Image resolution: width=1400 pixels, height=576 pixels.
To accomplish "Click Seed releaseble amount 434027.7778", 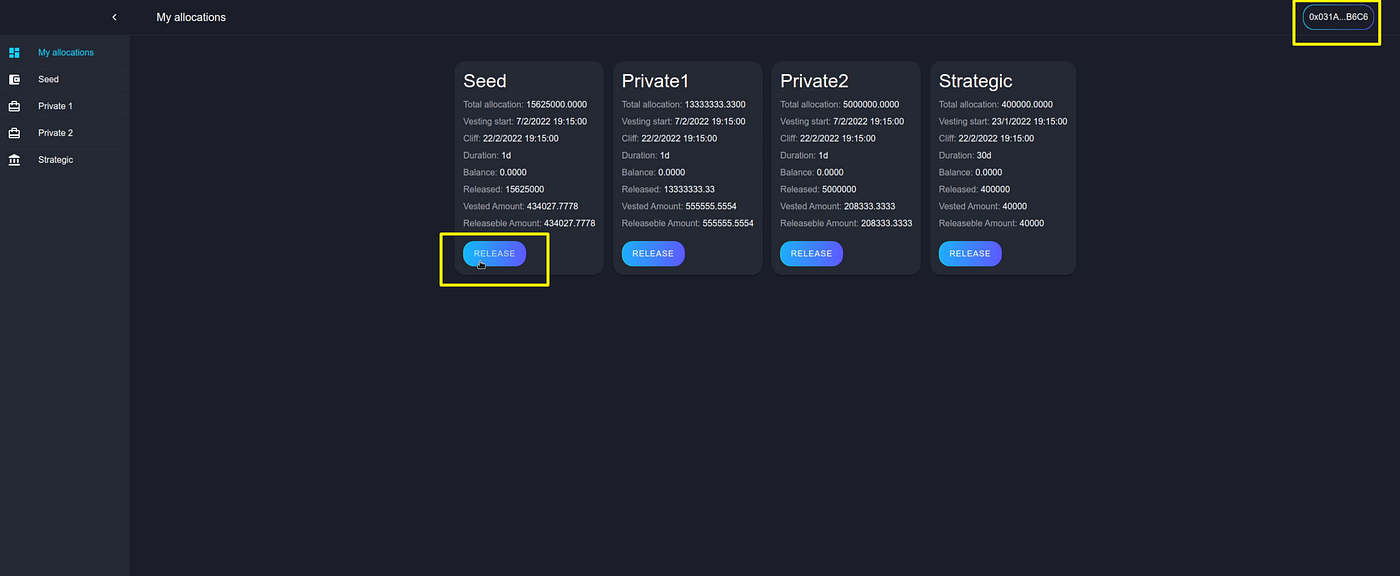I will click(569, 223).
